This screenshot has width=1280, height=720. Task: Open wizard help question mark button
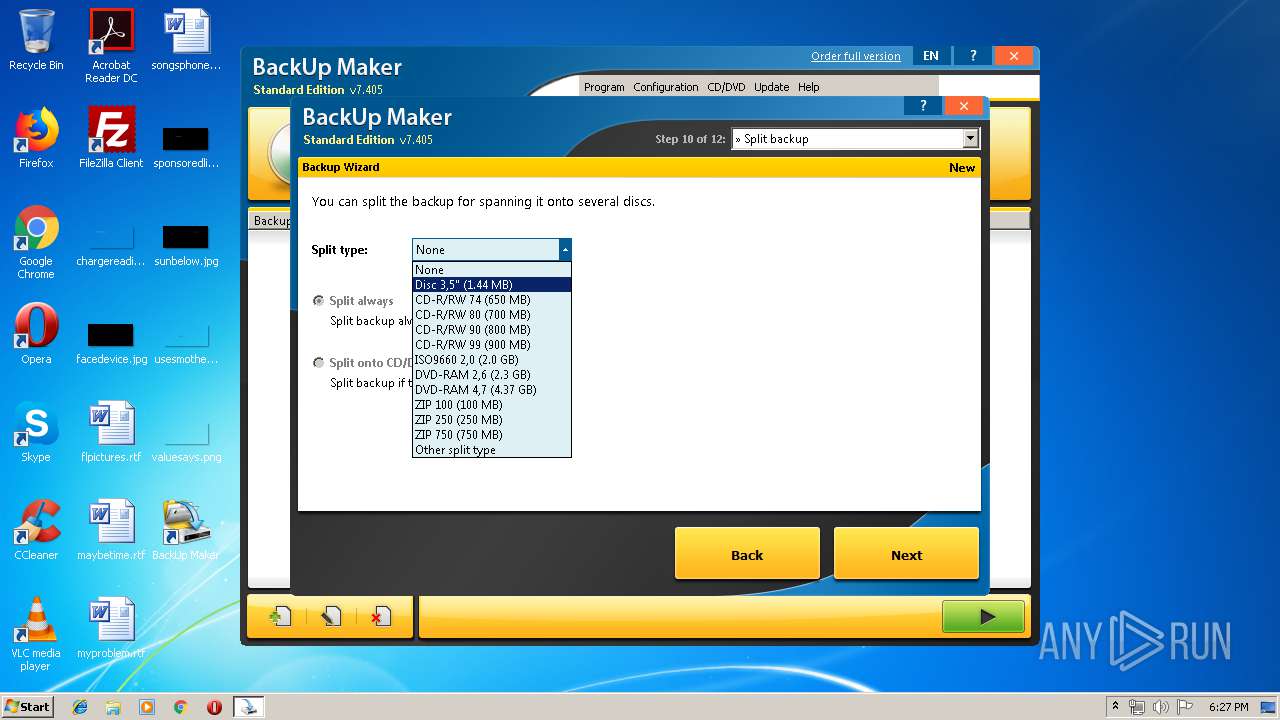click(923, 106)
